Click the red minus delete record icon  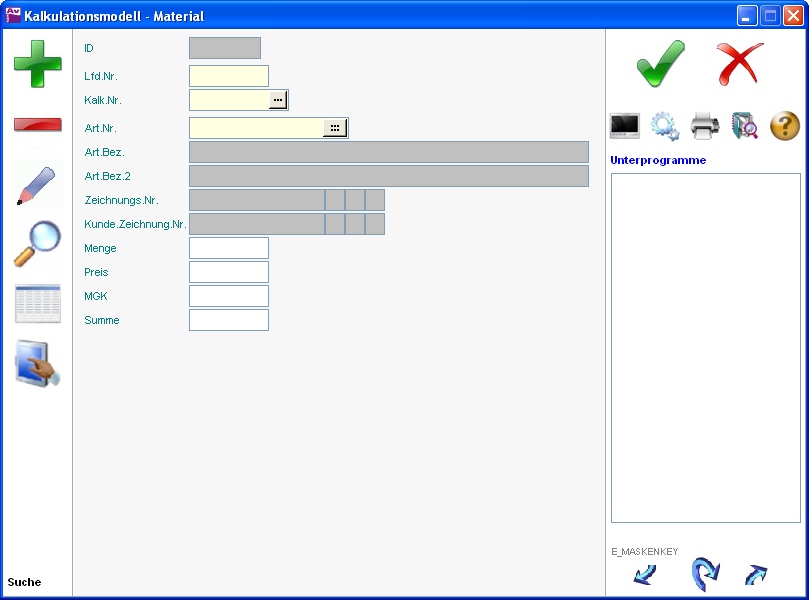(37, 125)
